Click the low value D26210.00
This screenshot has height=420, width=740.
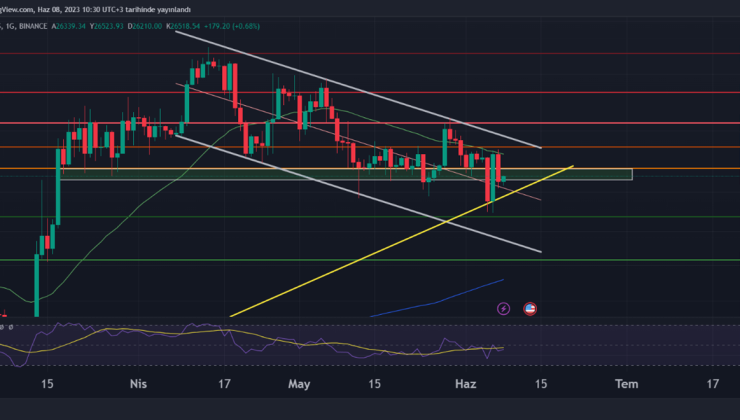[x=145, y=26]
